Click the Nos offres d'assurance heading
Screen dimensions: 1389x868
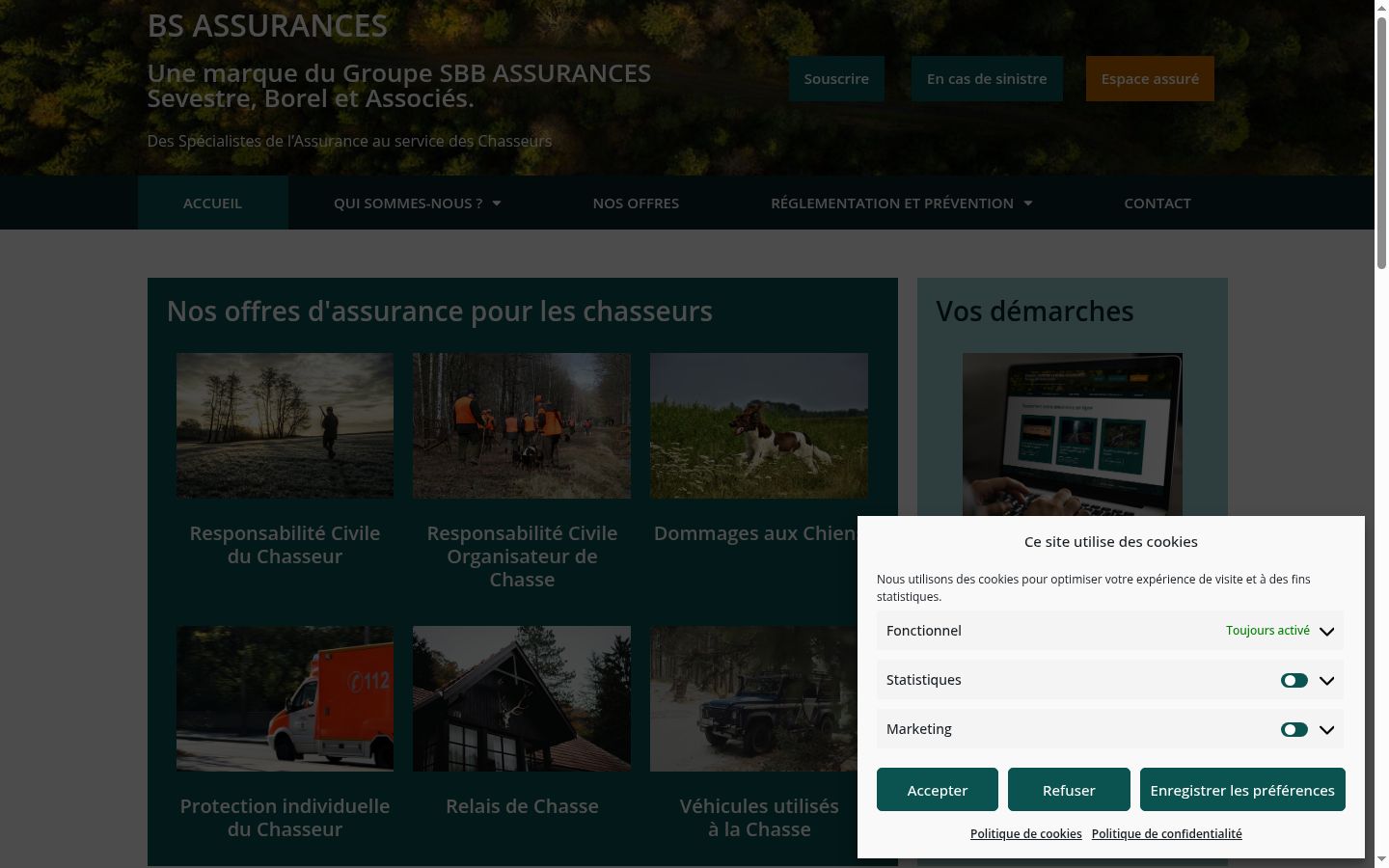(x=440, y=312)
